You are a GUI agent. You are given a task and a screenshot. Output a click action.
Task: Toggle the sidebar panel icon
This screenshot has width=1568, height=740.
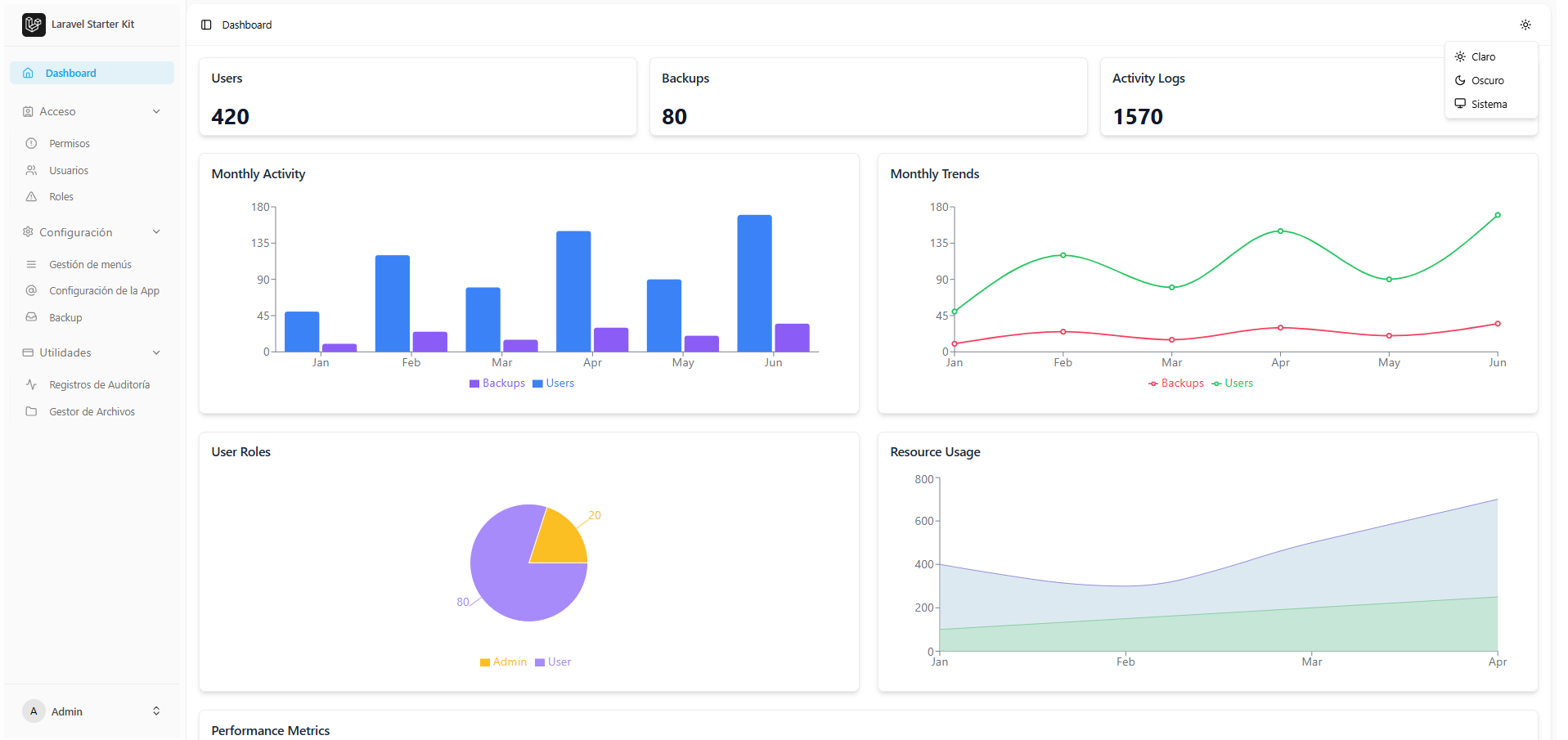[206, 25]
